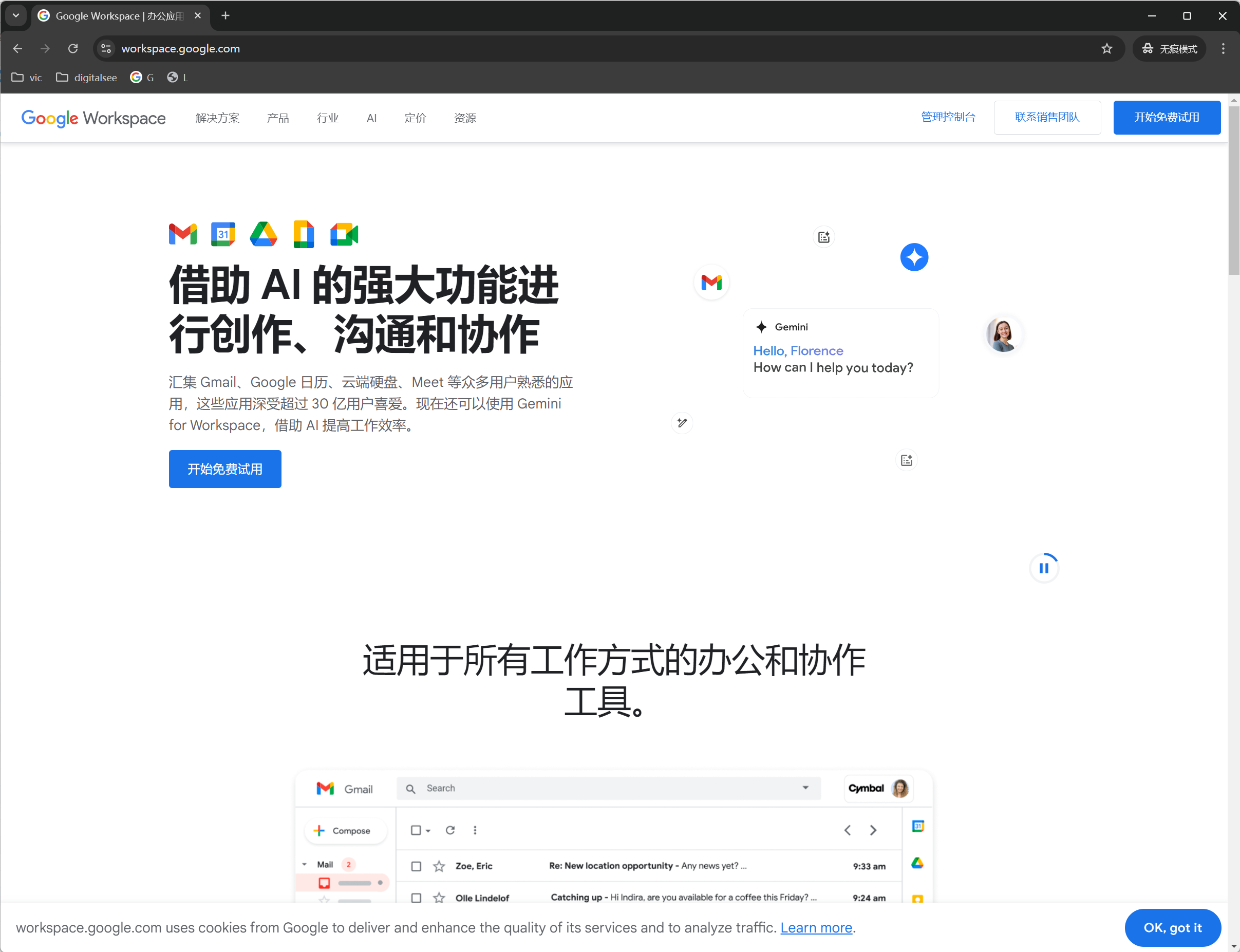The image size is (1240, 952).
Task: Click the 联系销售团队 button
Action: [x=1047, y=117]
